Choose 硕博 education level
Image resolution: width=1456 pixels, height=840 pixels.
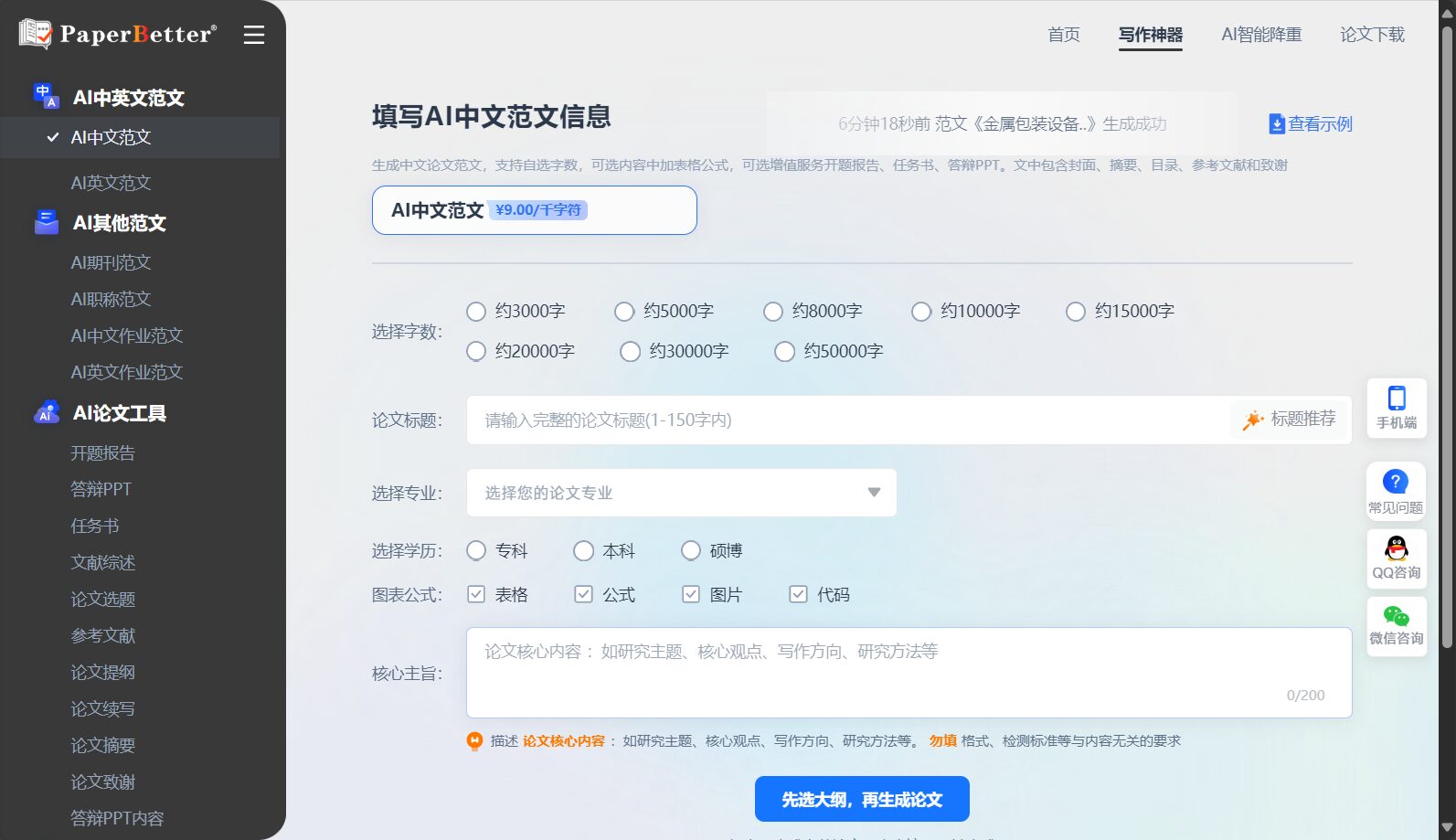(691, 551)
